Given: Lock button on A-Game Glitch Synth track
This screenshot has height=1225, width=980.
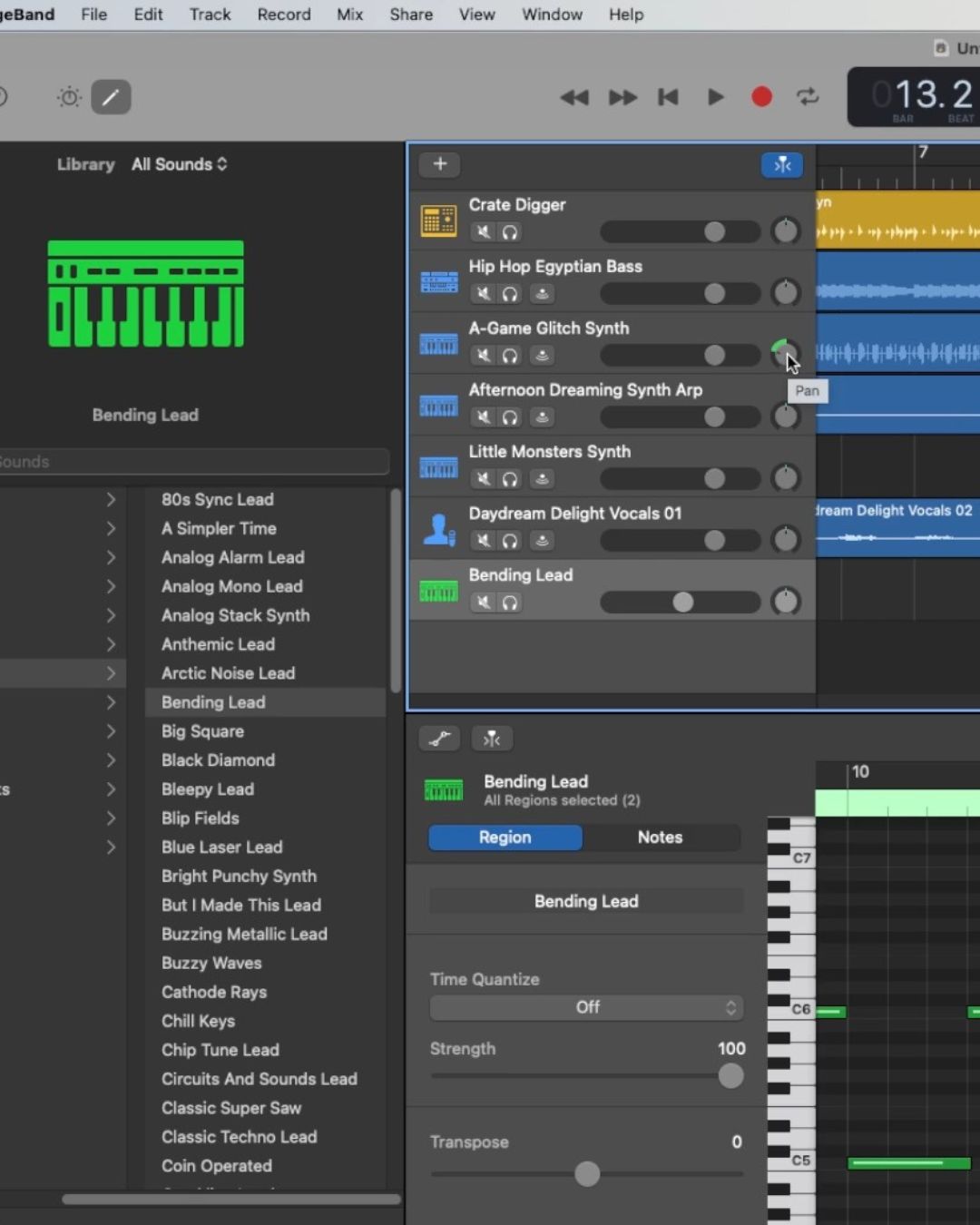Looking at the screenshot, I should [x=542, y=356].
